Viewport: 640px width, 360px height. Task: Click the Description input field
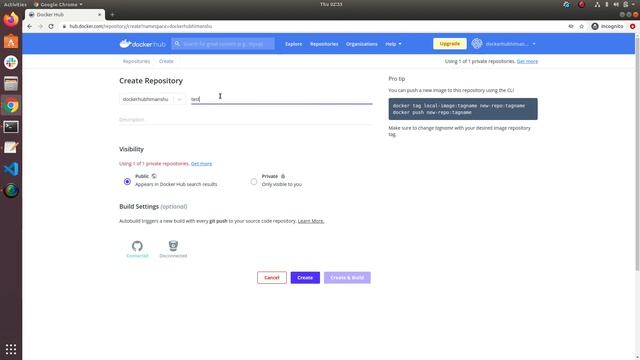pos(246,120)
